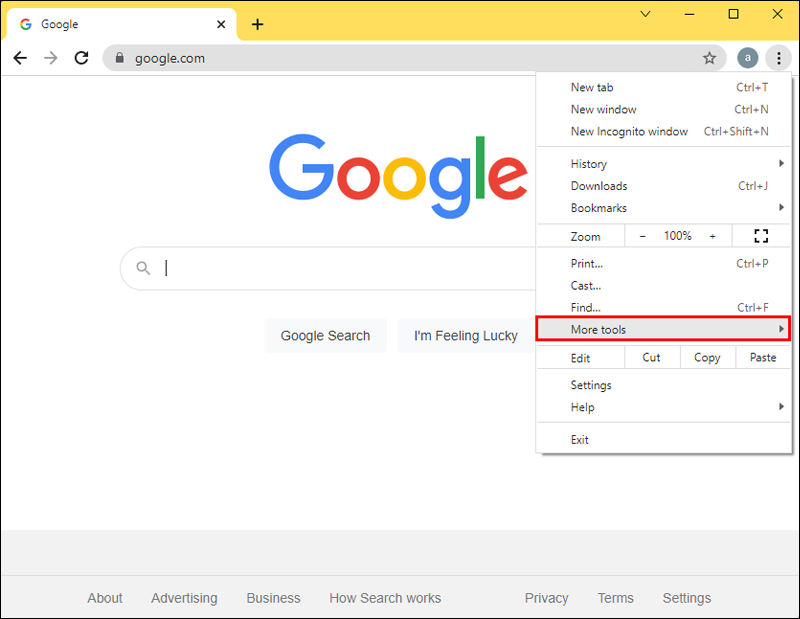Open a new tab with the plus button
Viewport: 800px width, 619px height.
tap(258, 24)
